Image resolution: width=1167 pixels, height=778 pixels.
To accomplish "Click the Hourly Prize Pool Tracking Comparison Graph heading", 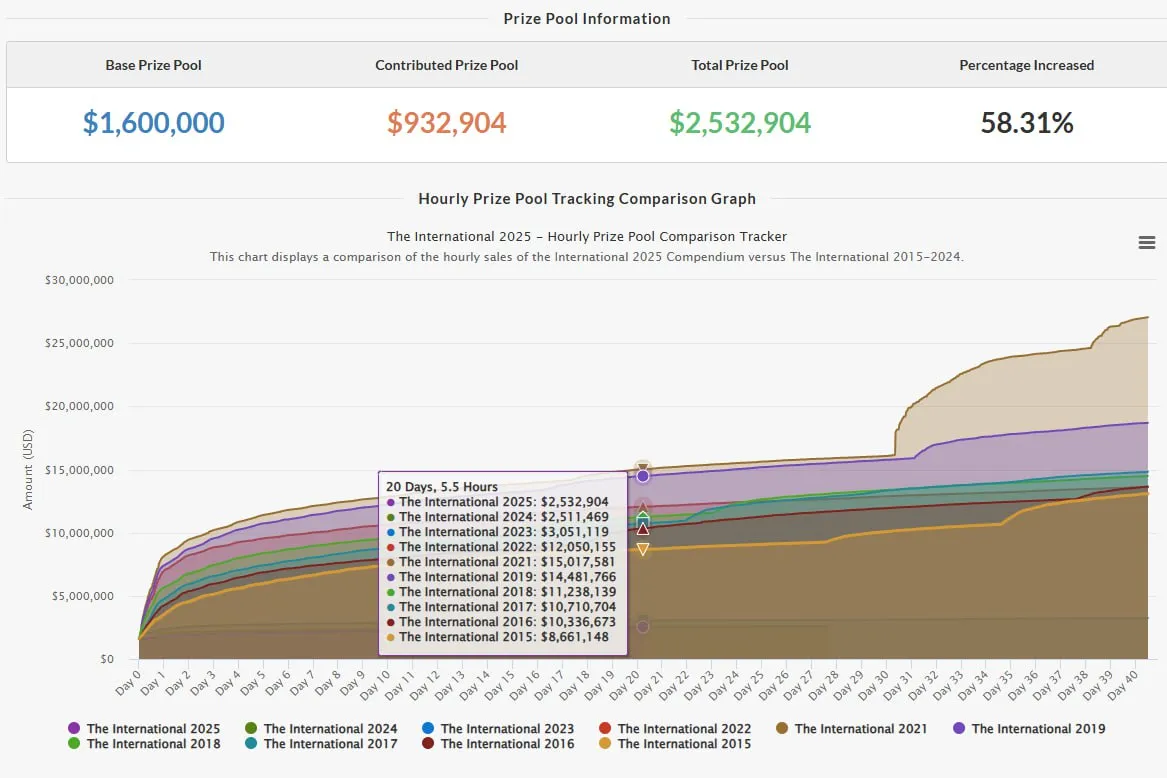I will point(586,199).
